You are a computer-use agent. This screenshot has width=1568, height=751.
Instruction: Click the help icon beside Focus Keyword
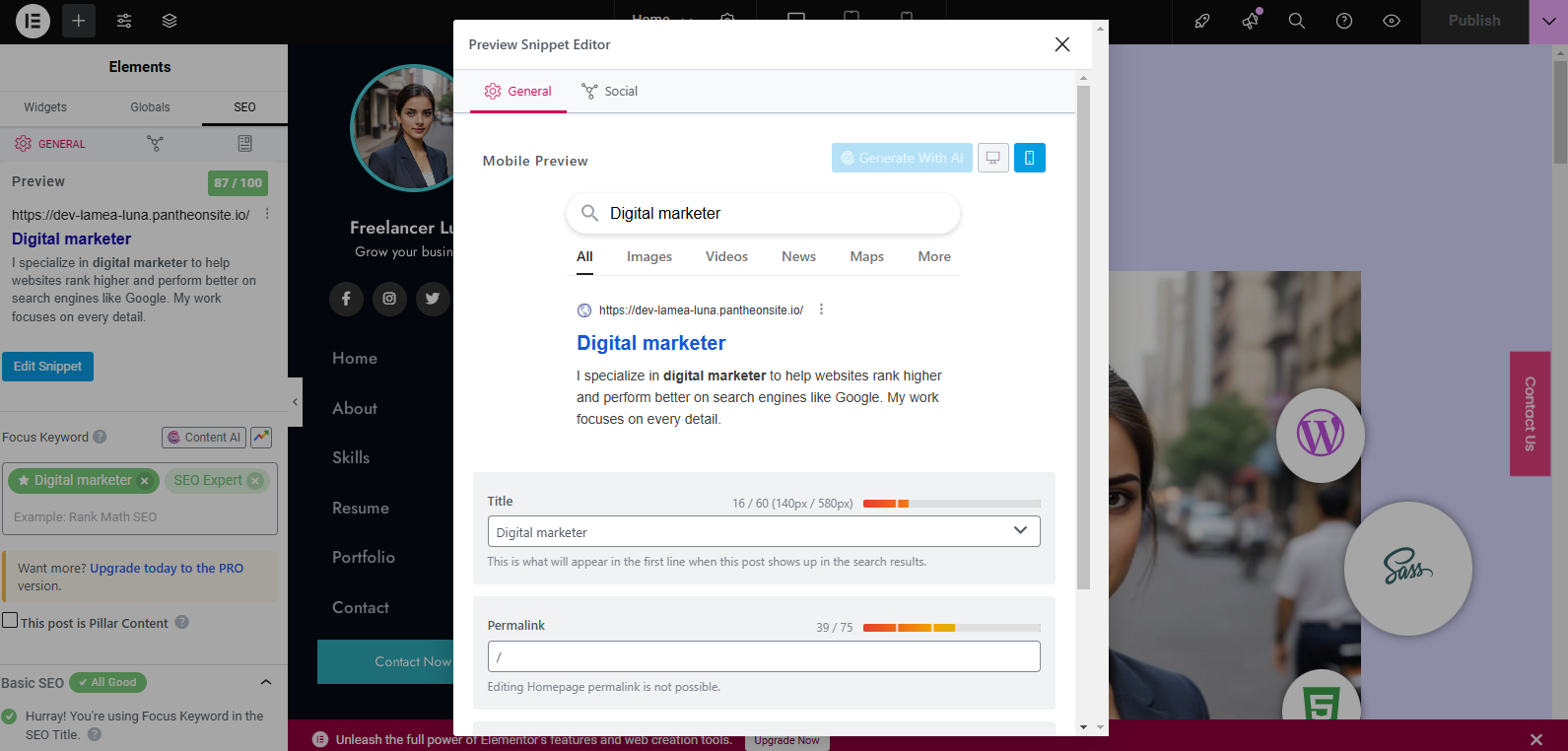(100, 437)
